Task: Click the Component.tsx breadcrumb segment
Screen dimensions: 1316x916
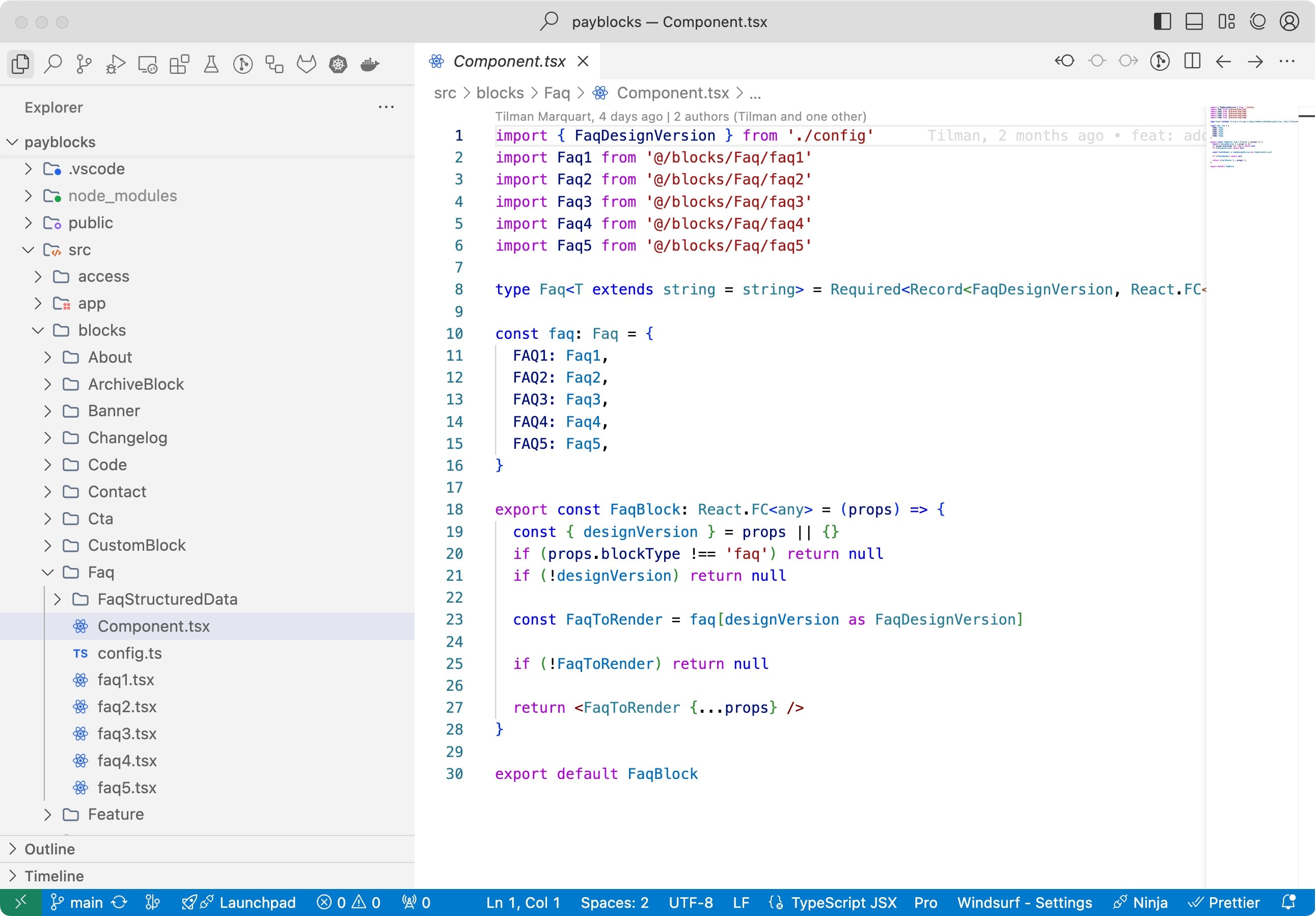Action: point(672,93)
